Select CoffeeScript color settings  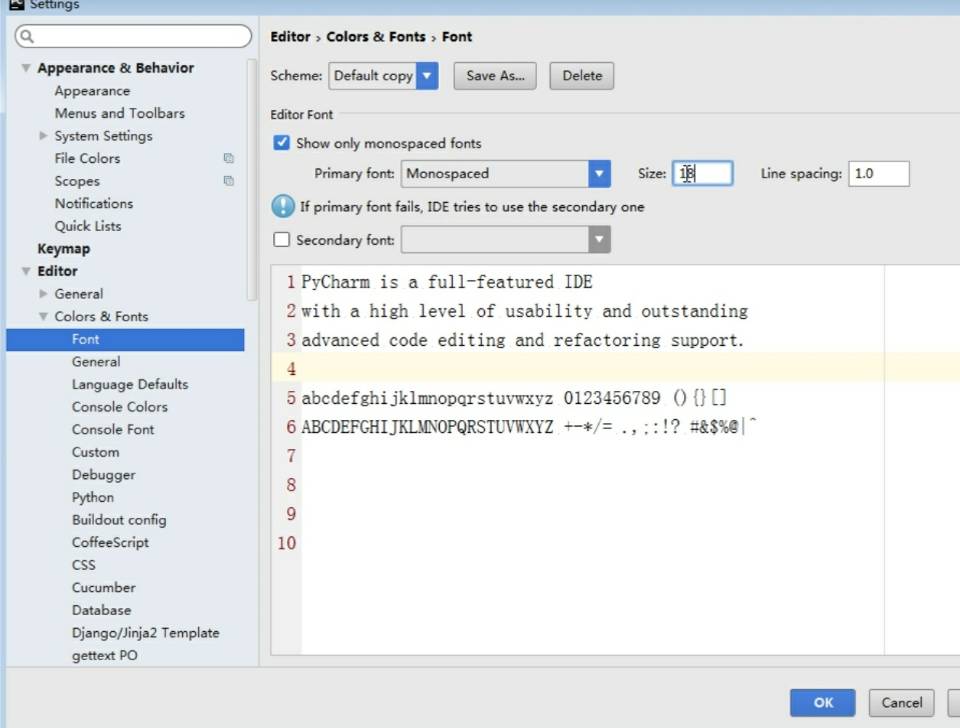pyautogui.click(x=110, y=542)
